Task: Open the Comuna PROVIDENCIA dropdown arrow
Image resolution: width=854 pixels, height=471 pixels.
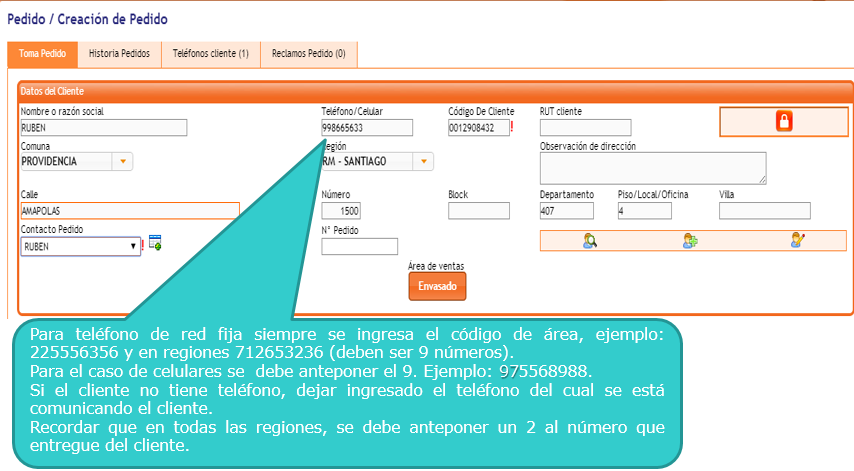Action: click(x=123, y=162)
